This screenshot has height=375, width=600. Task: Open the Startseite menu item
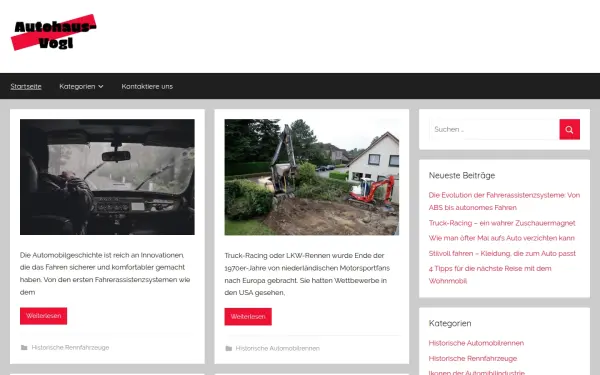pyautogui.click(x=26, y=86)
